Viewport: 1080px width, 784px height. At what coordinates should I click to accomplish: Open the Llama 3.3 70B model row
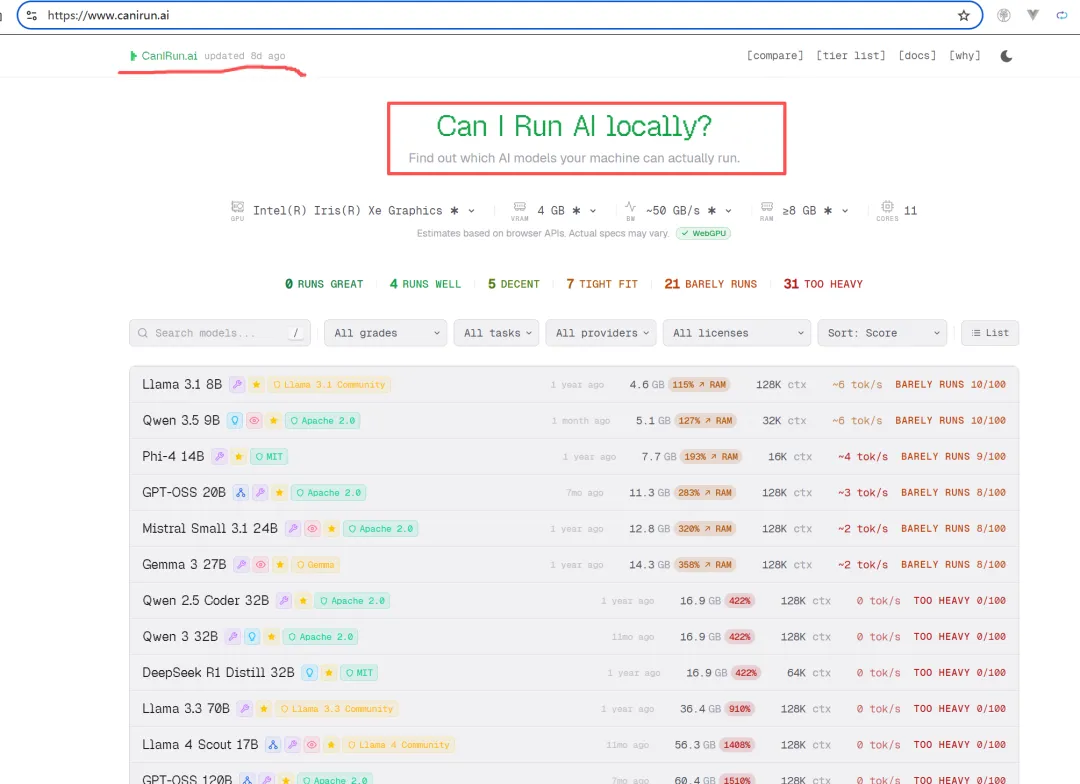point(574,708)
